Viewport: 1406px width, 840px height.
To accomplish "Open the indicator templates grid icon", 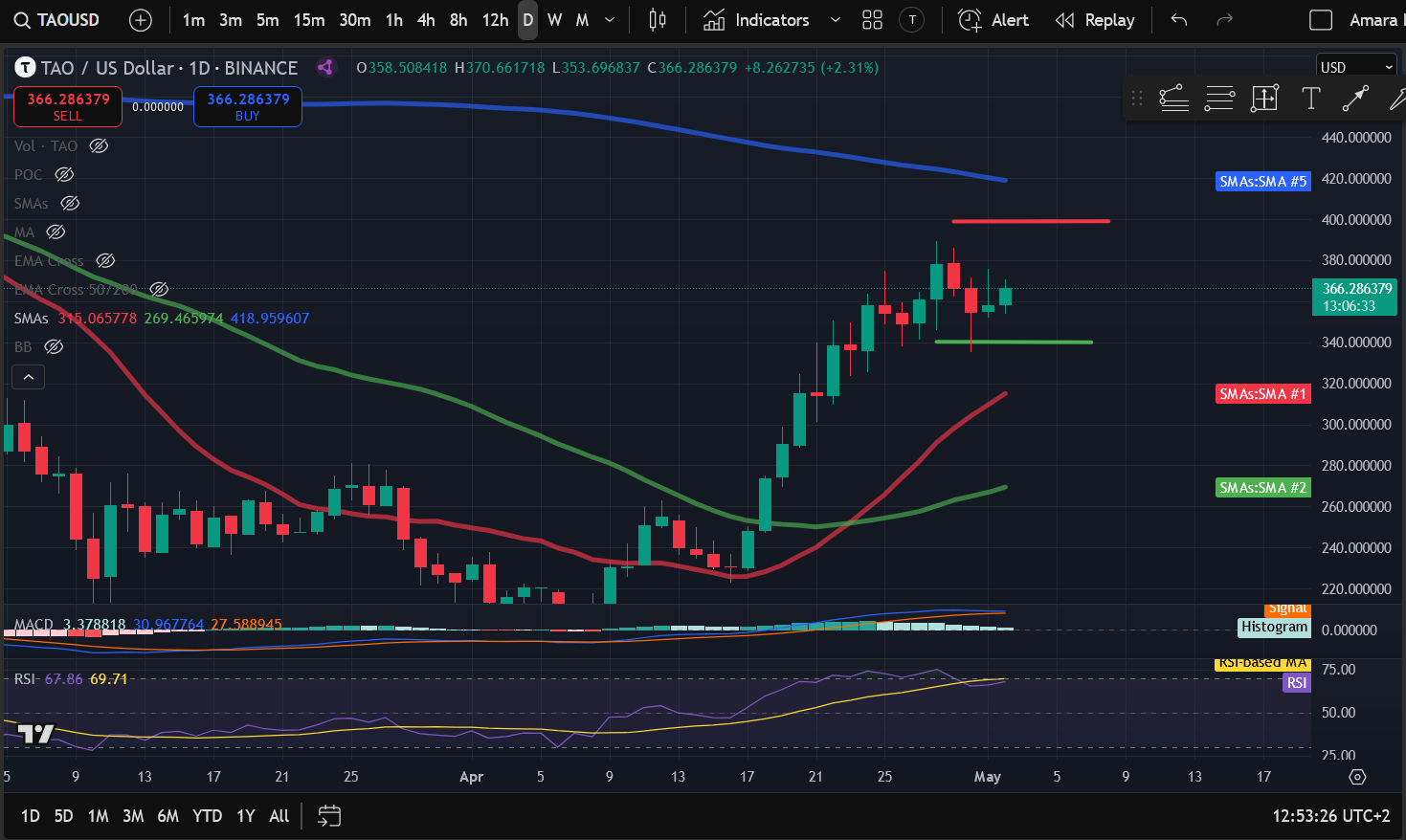I will tap(872, 20).
